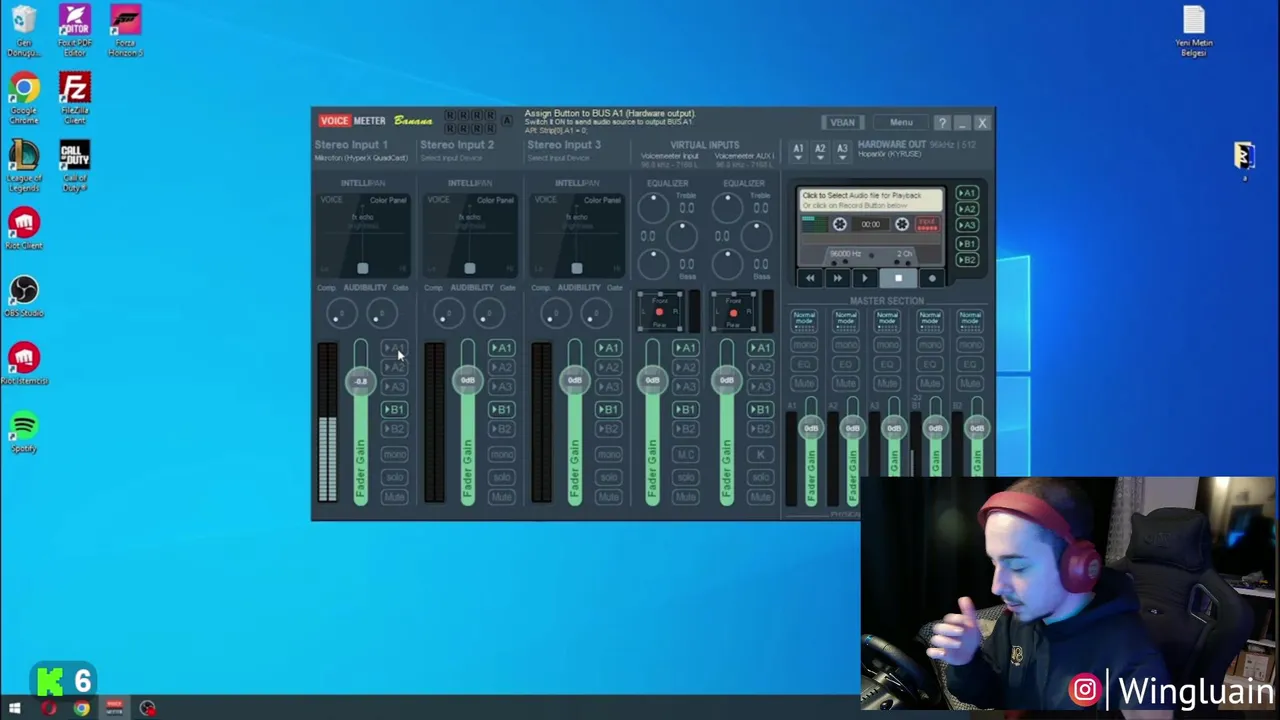Open Color Panel on Stereo Input 3
This screenshot has height=720, width=1280.
tap(602, 200)
